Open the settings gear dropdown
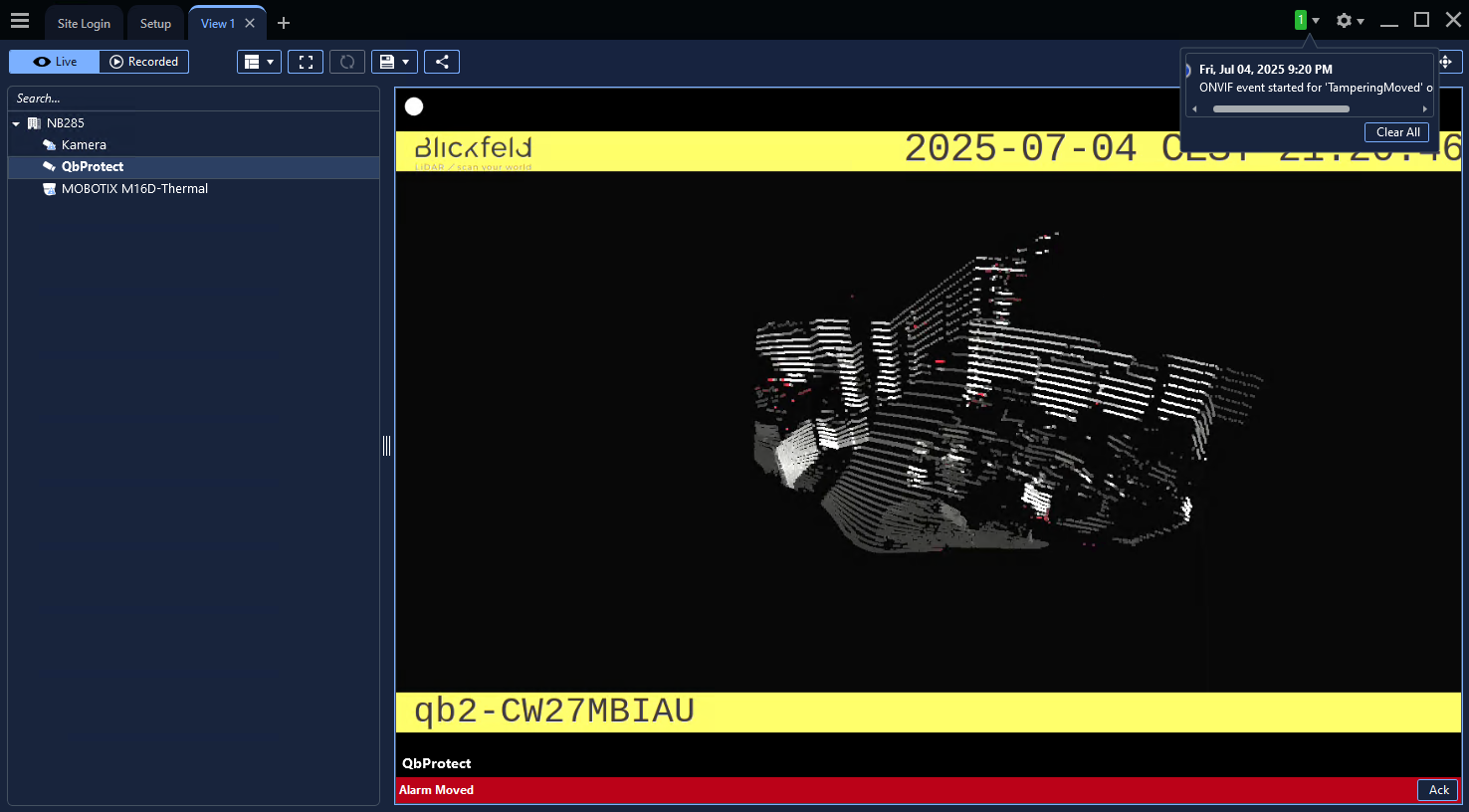This screenshot has height=812, width=1469. 1350,21
